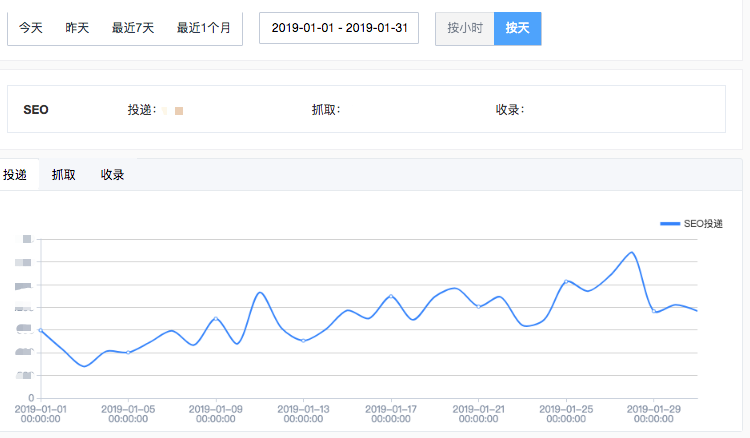Click the highest peak of the SEO投递 line
The width and height of the screenshot is (750, 438).
click(631, 252)
